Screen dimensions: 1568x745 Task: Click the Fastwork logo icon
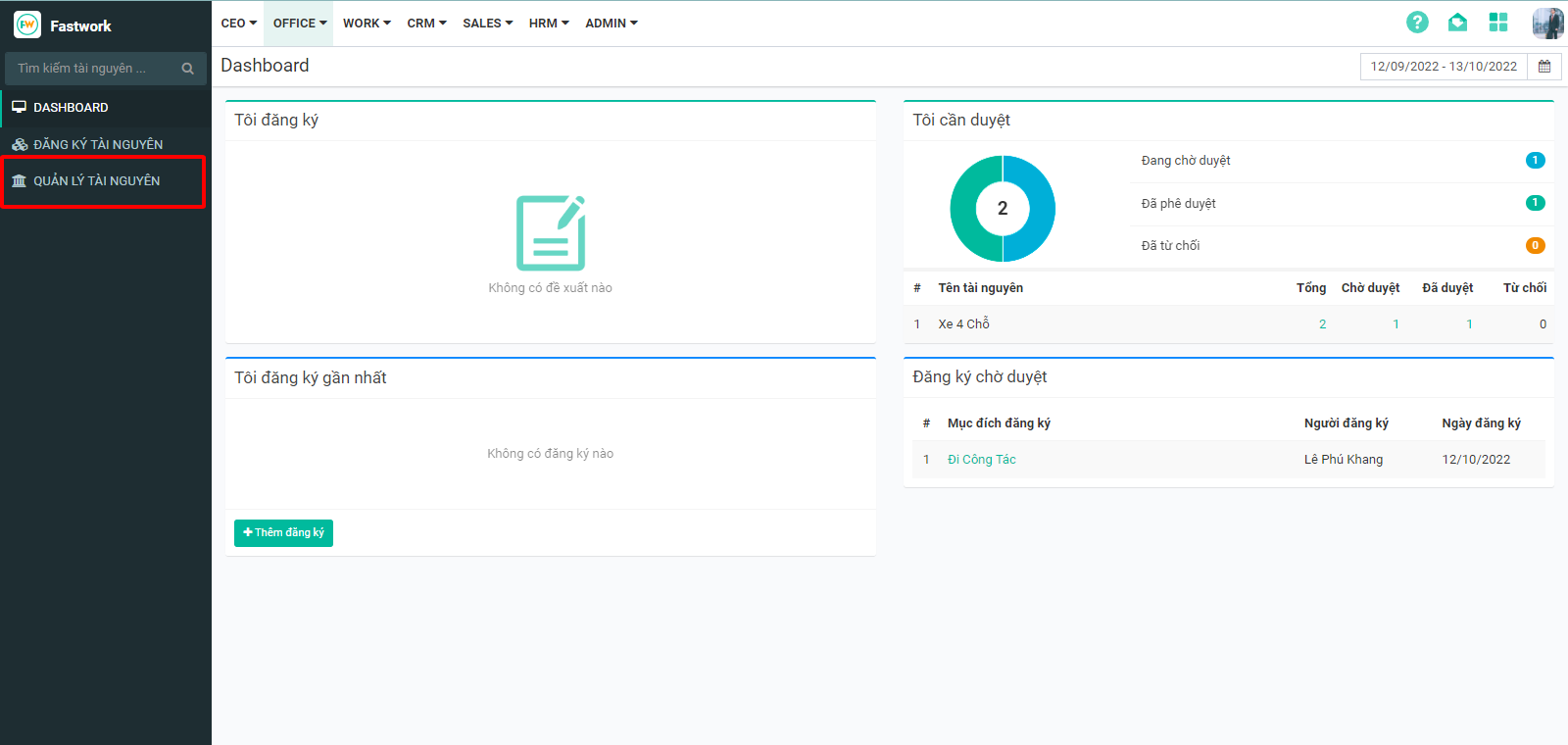point(27,25)
